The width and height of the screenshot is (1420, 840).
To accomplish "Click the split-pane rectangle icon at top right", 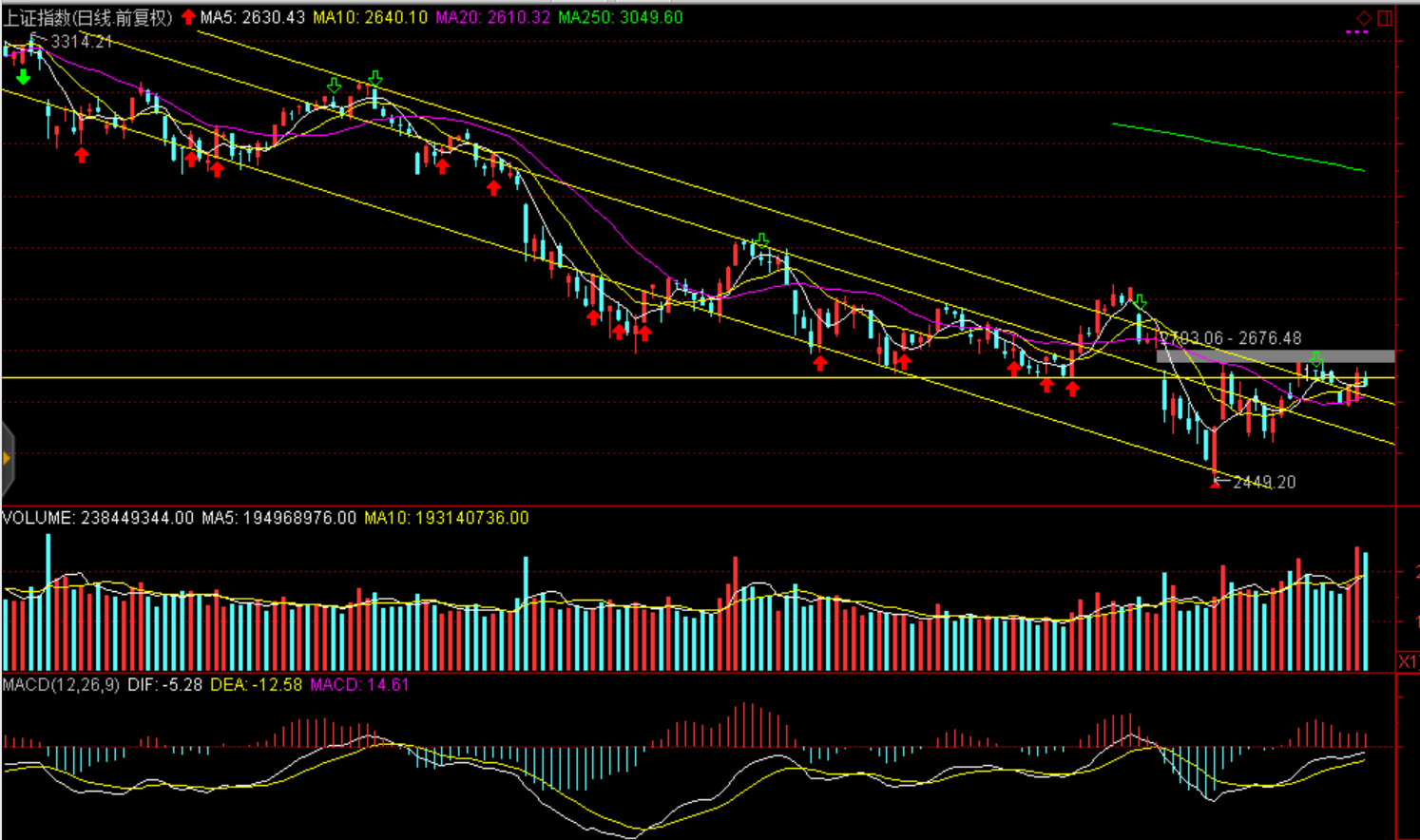I will (x=1386, y=18).
